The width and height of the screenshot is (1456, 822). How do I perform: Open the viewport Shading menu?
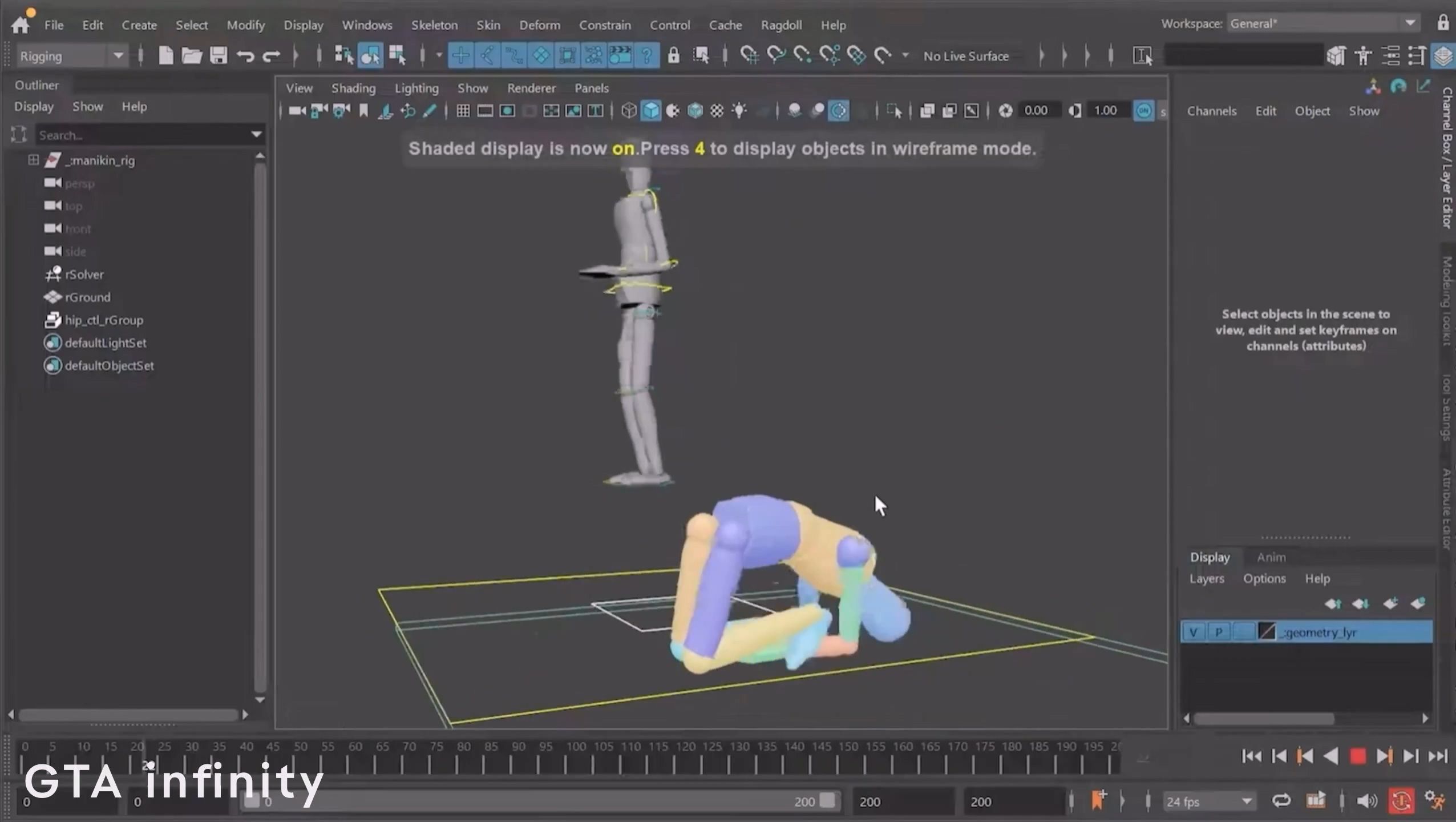pyautogui.click(x=353, y=88)
